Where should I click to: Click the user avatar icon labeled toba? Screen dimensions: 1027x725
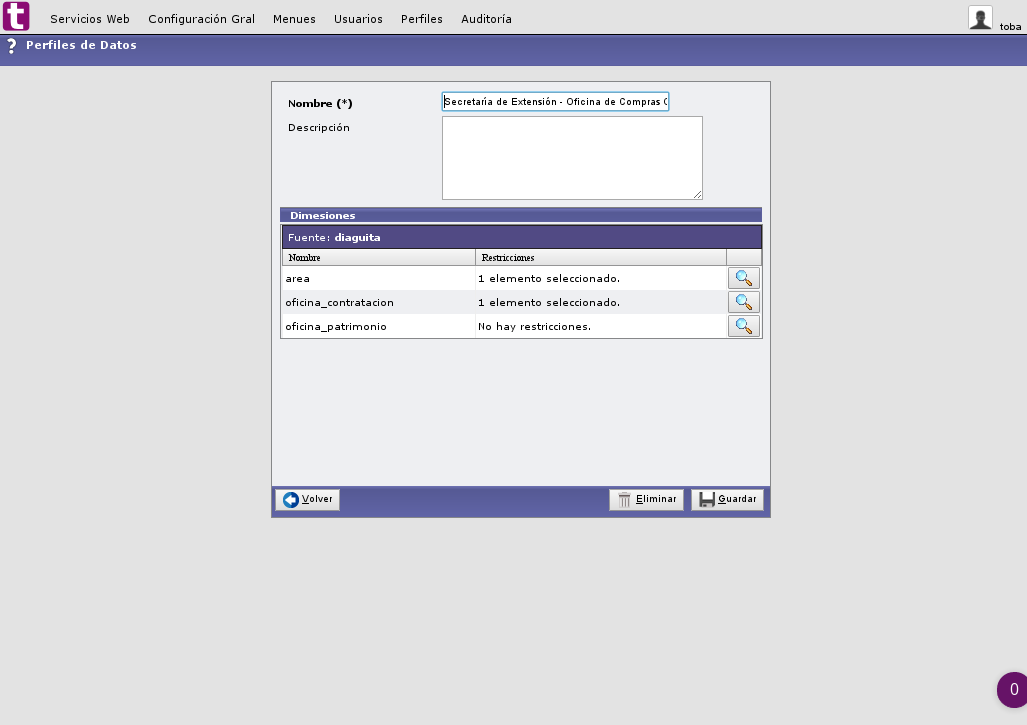click(x=981, y=17)
